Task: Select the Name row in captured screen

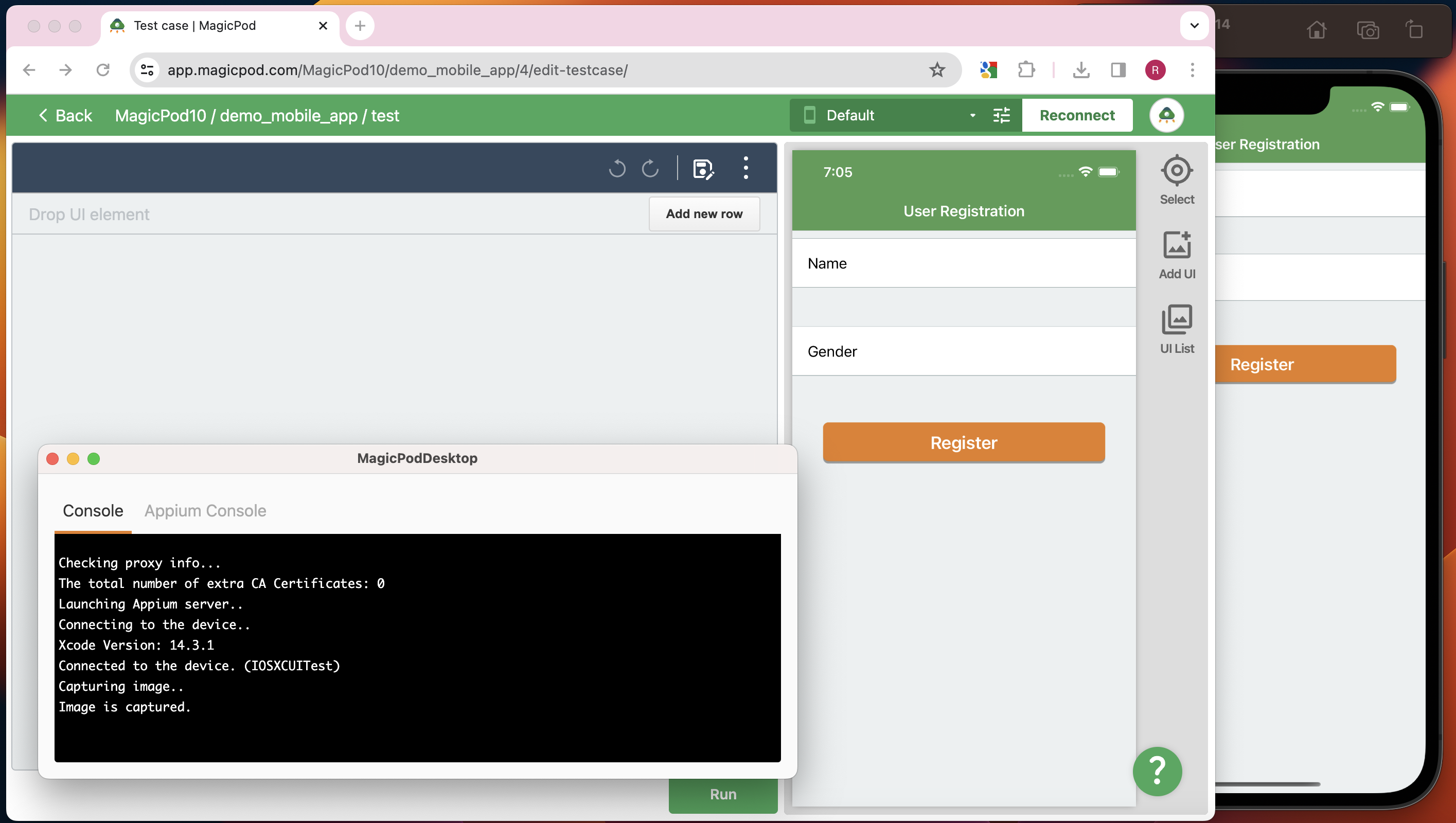Action: [964, 263]
